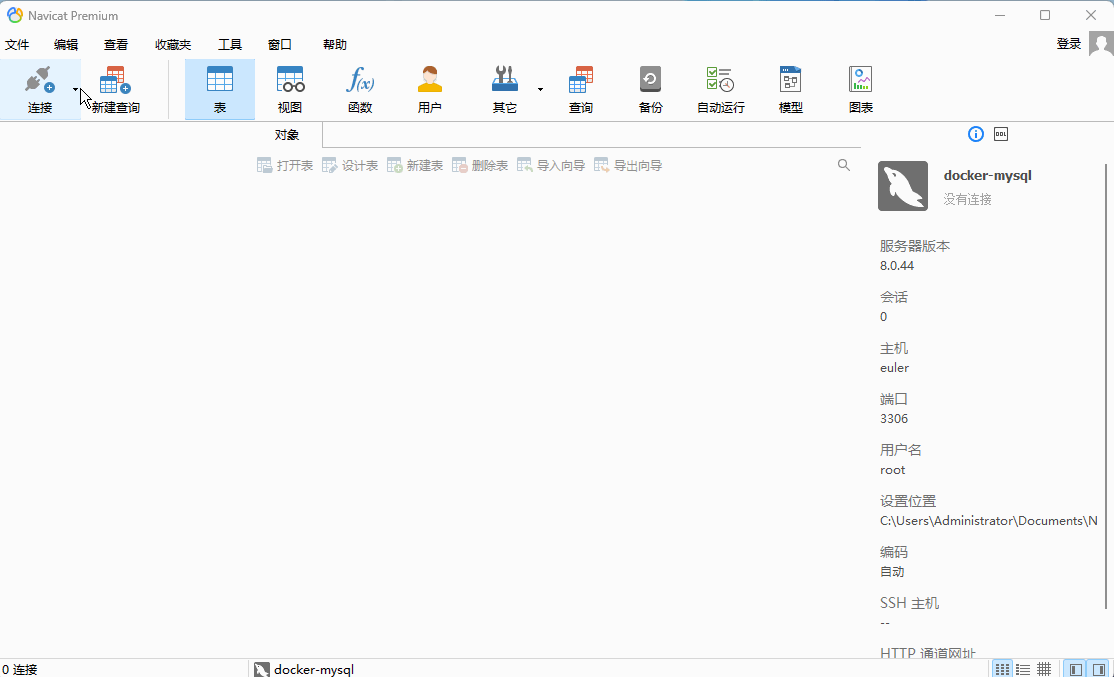1114x677 pixels.
Task: Expand the 连接 dropdown arrow
Action: point(75,89)
